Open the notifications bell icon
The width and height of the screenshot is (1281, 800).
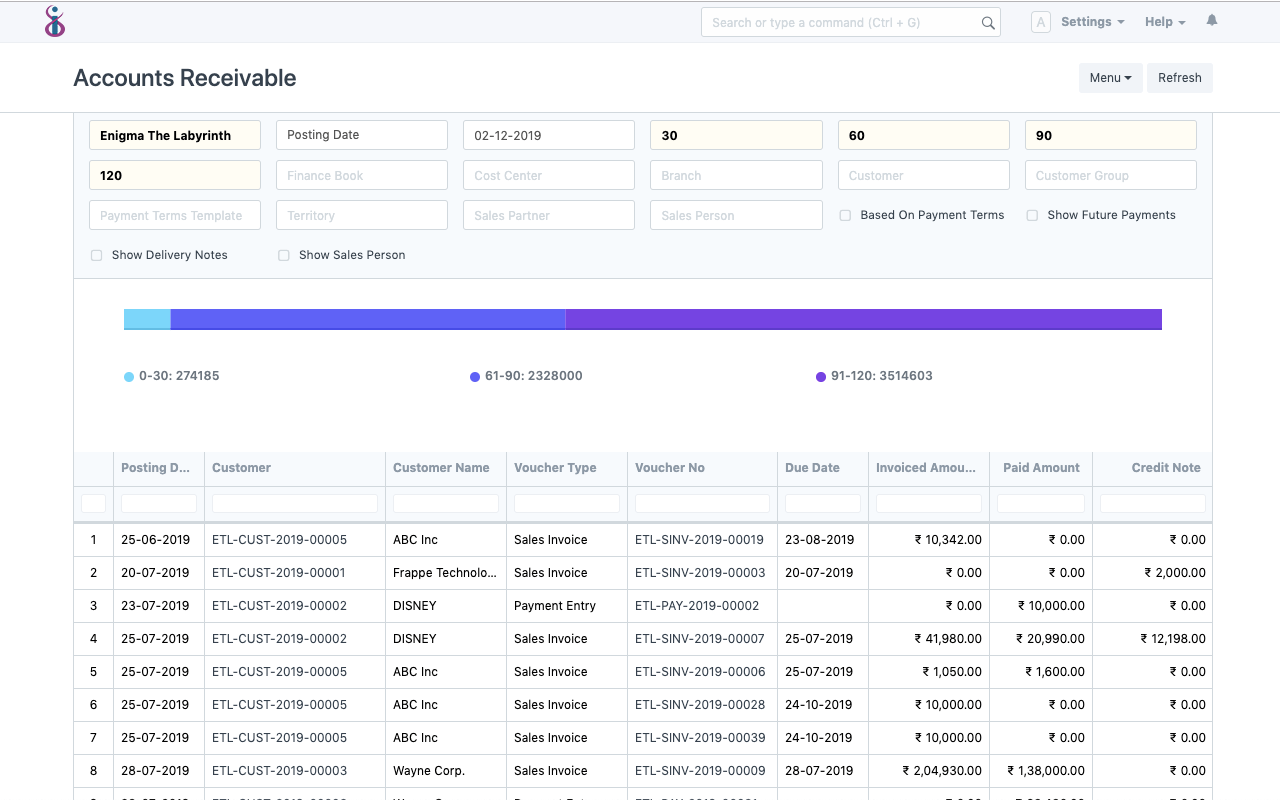coord(1211,20)
